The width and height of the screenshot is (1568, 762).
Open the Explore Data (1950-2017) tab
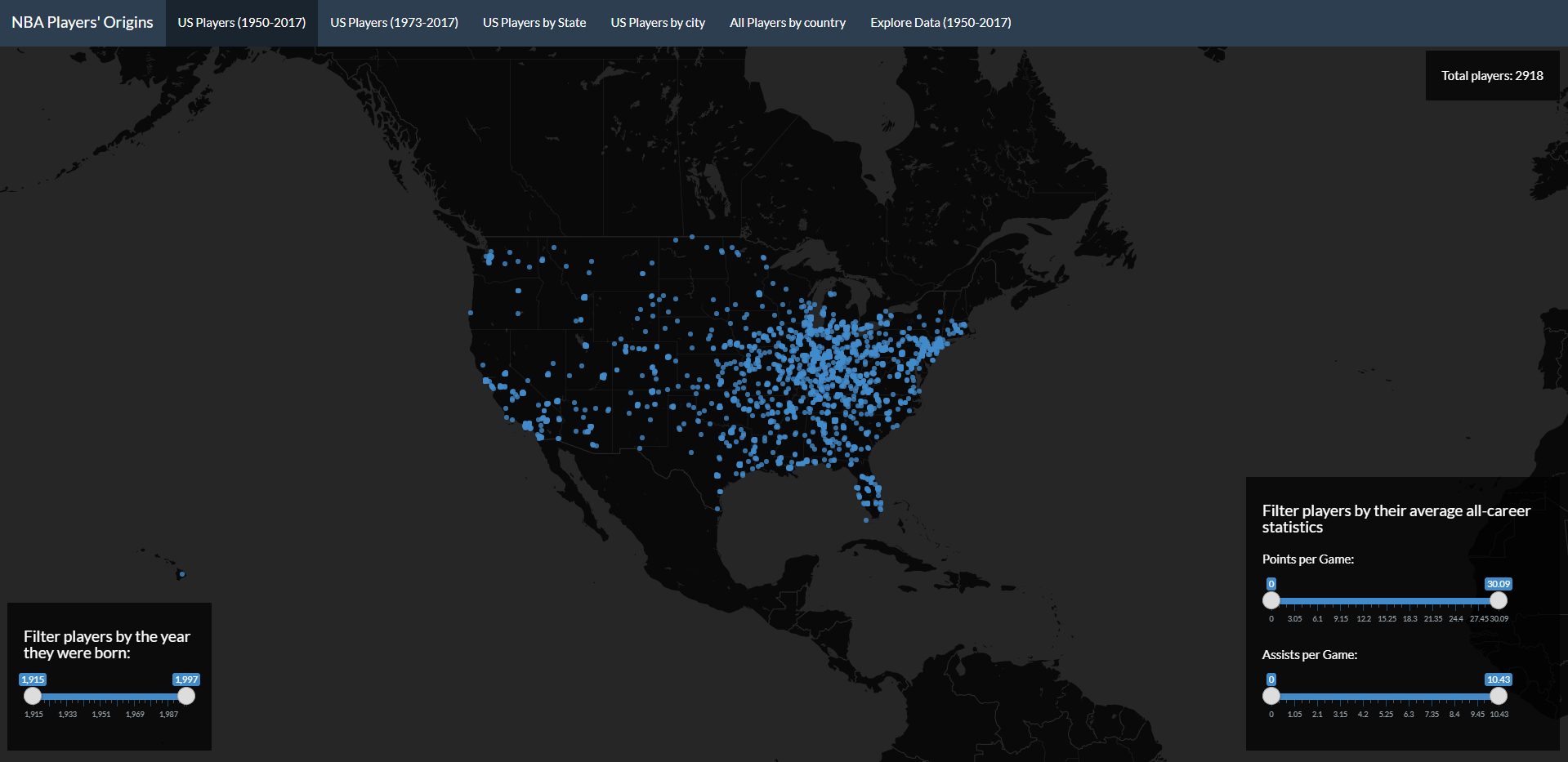pyautogui.click(x=940, y=23)
